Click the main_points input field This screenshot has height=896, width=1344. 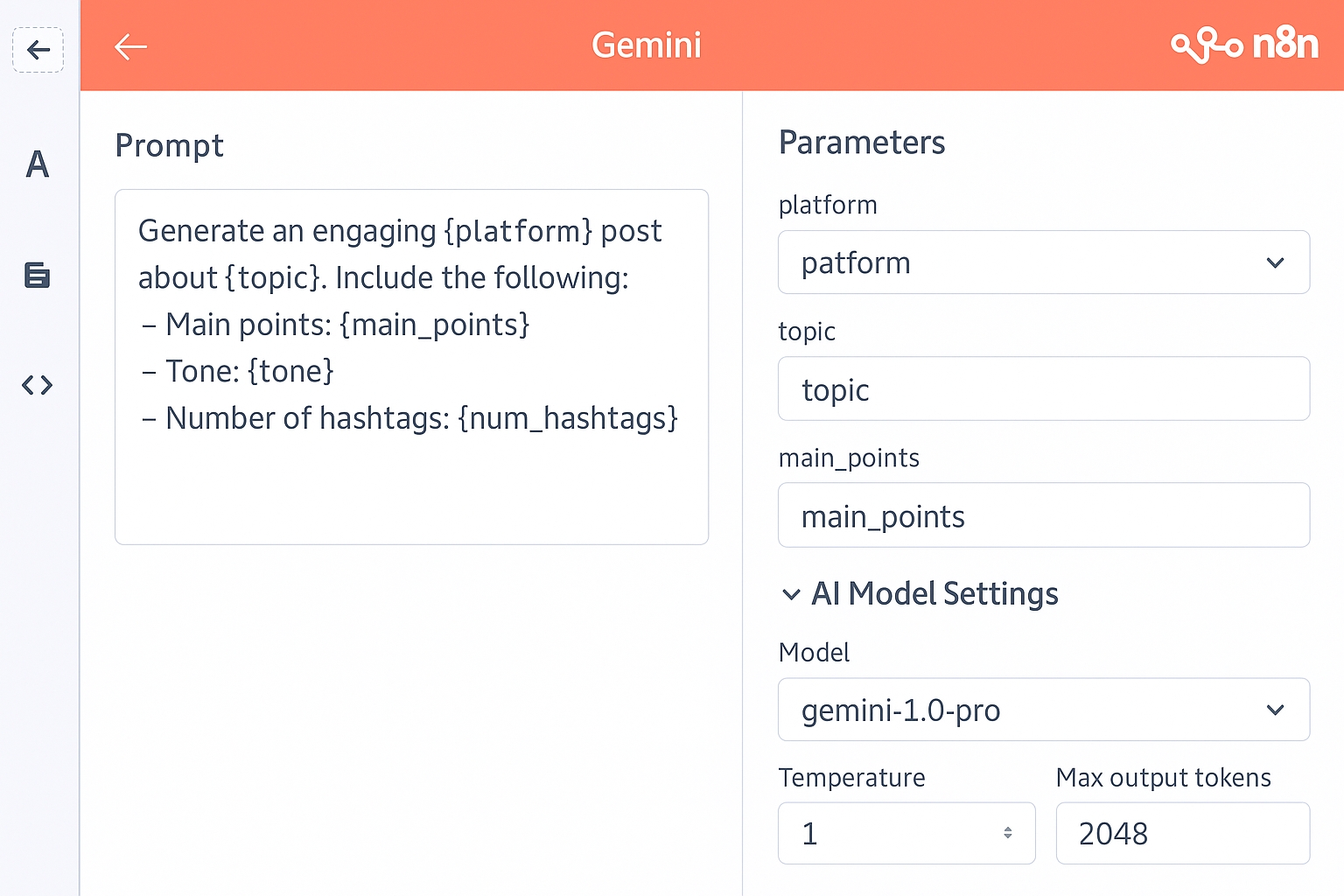click(x=1043, y=515)
